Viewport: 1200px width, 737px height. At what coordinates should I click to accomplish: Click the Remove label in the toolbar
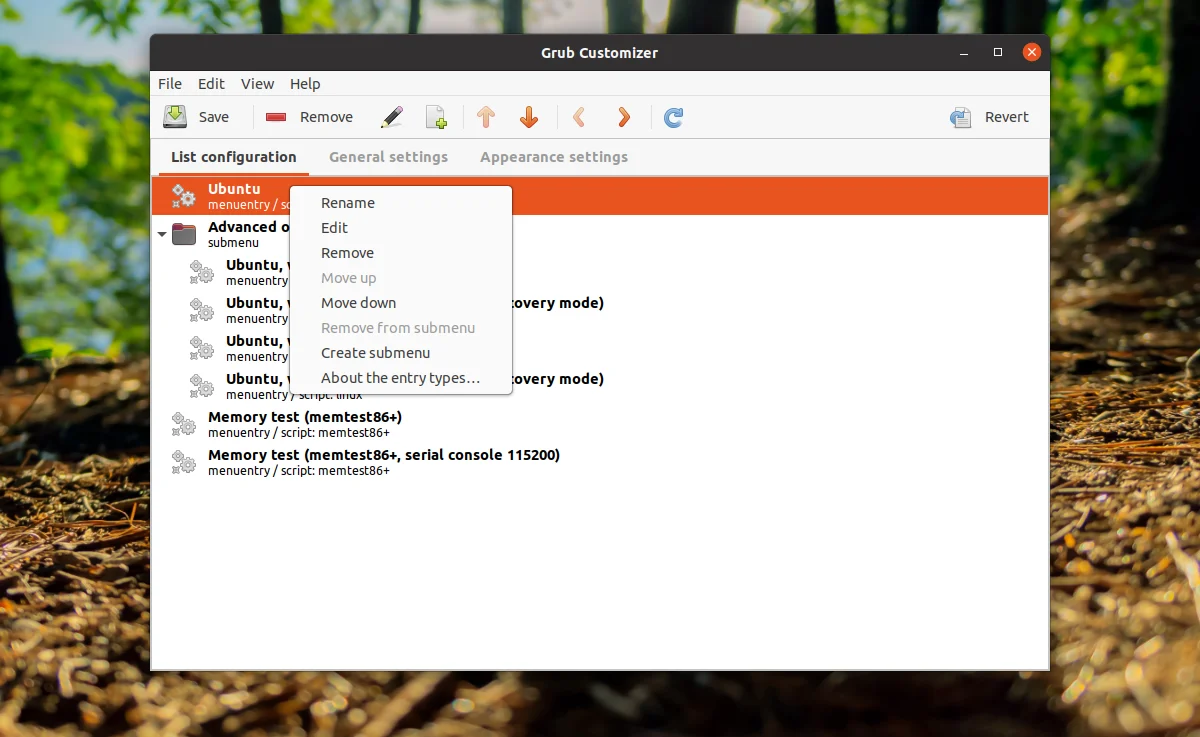point(326,117)
